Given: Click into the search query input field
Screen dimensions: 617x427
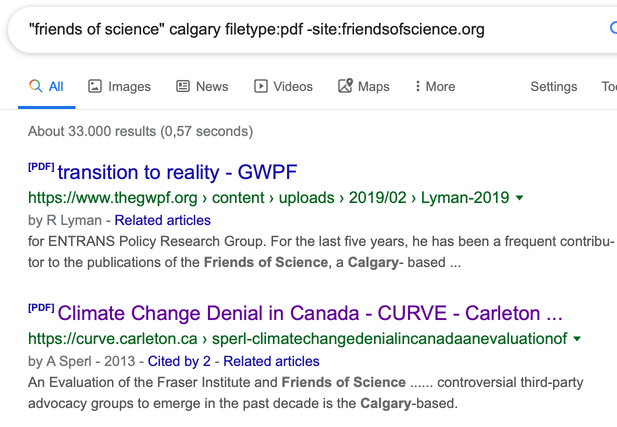Looking at the screenshot, I should click(x=307, y=29).
